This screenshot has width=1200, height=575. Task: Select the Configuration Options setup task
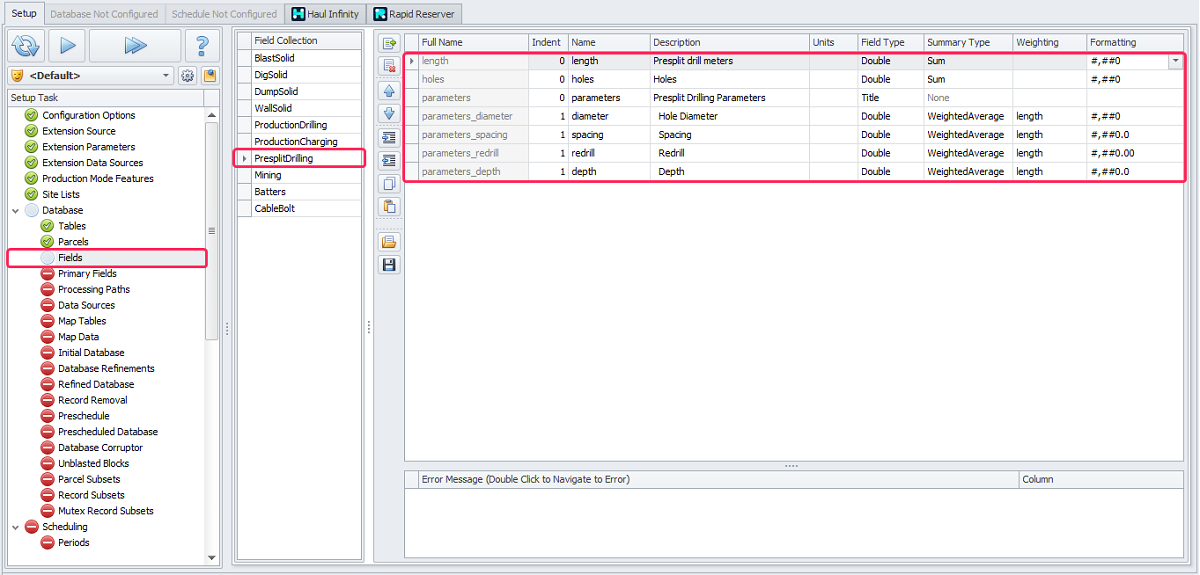click(89, 115)
